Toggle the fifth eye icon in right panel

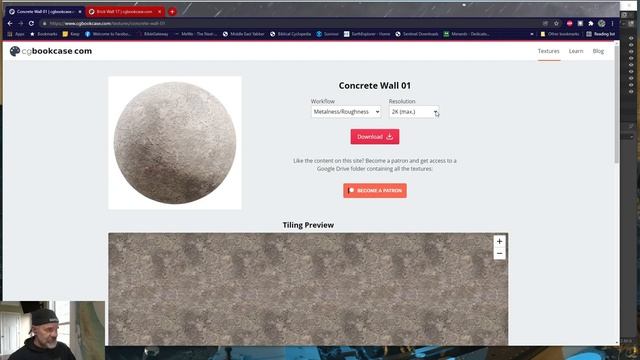(631, 65)
